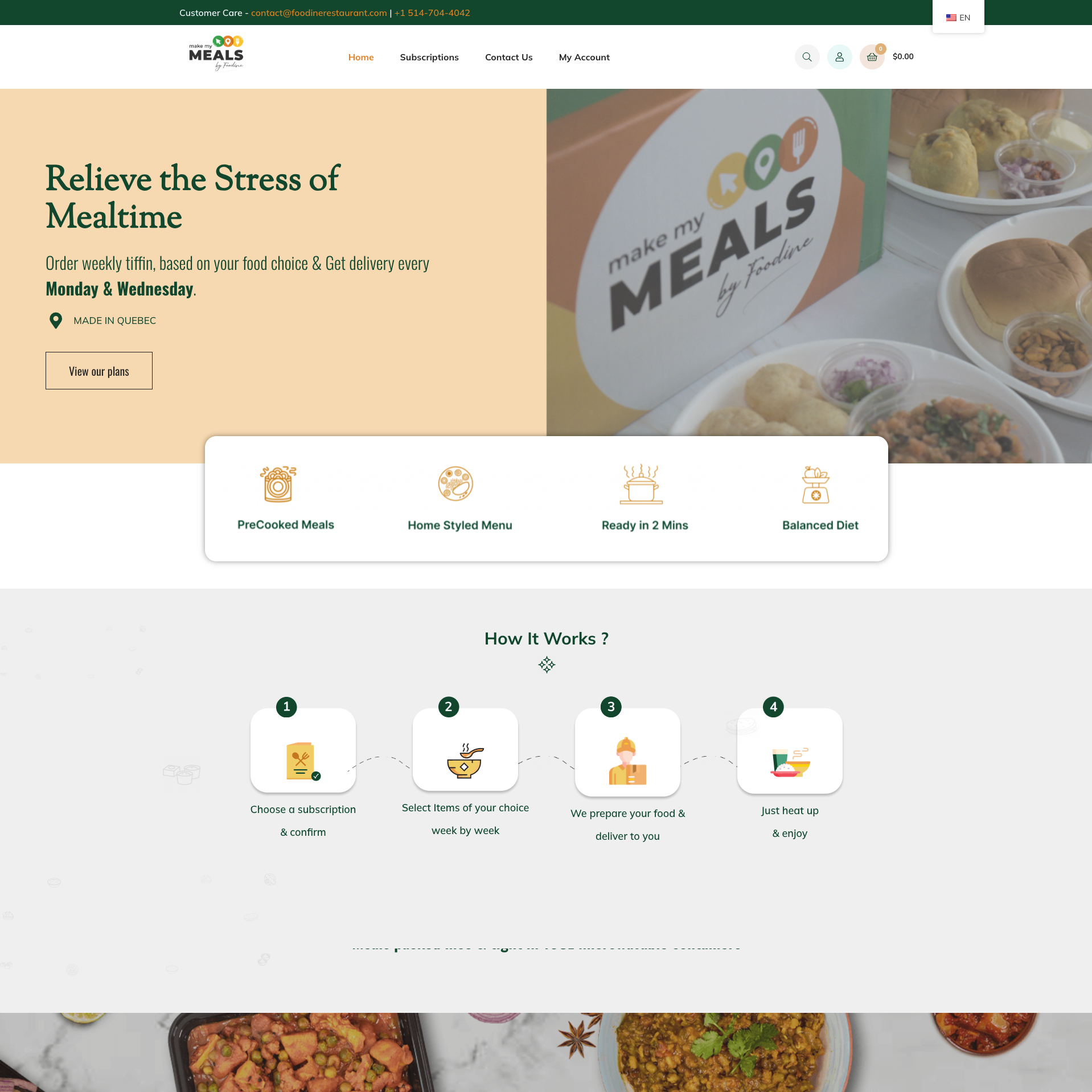Click the user account profile icon
1092x1092 pixels.
(x=839, y=57)
